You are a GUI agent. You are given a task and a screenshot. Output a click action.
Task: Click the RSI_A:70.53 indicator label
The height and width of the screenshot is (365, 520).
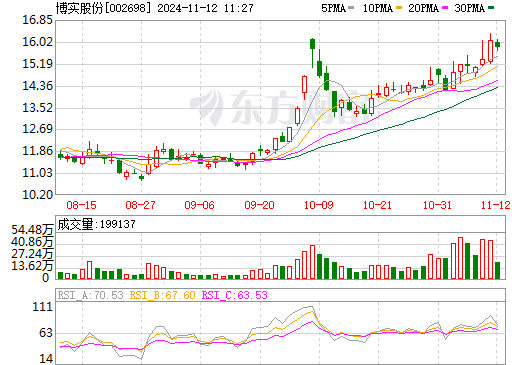[x=91, y=295]
